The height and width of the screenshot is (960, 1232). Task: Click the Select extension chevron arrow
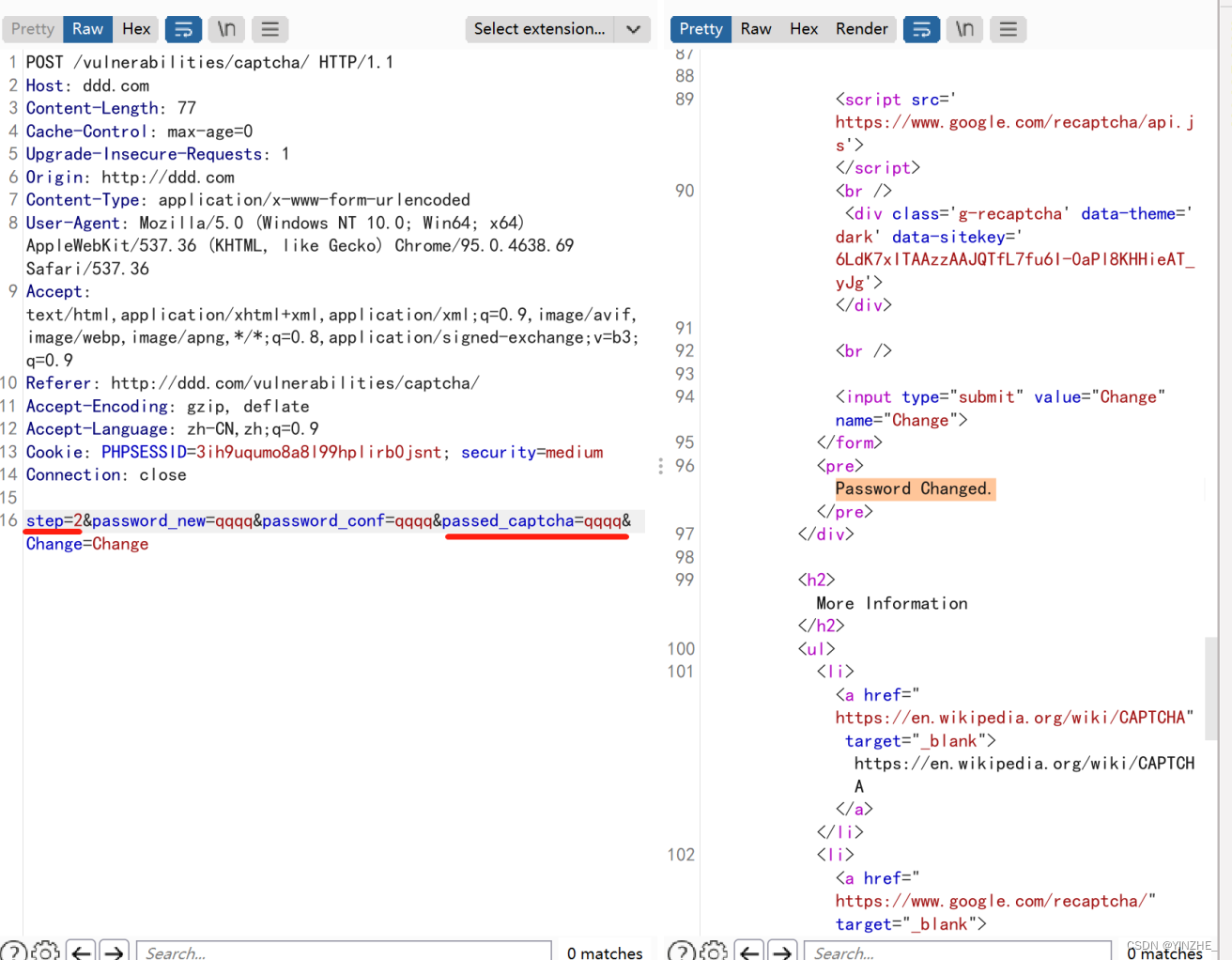(633, 29)
